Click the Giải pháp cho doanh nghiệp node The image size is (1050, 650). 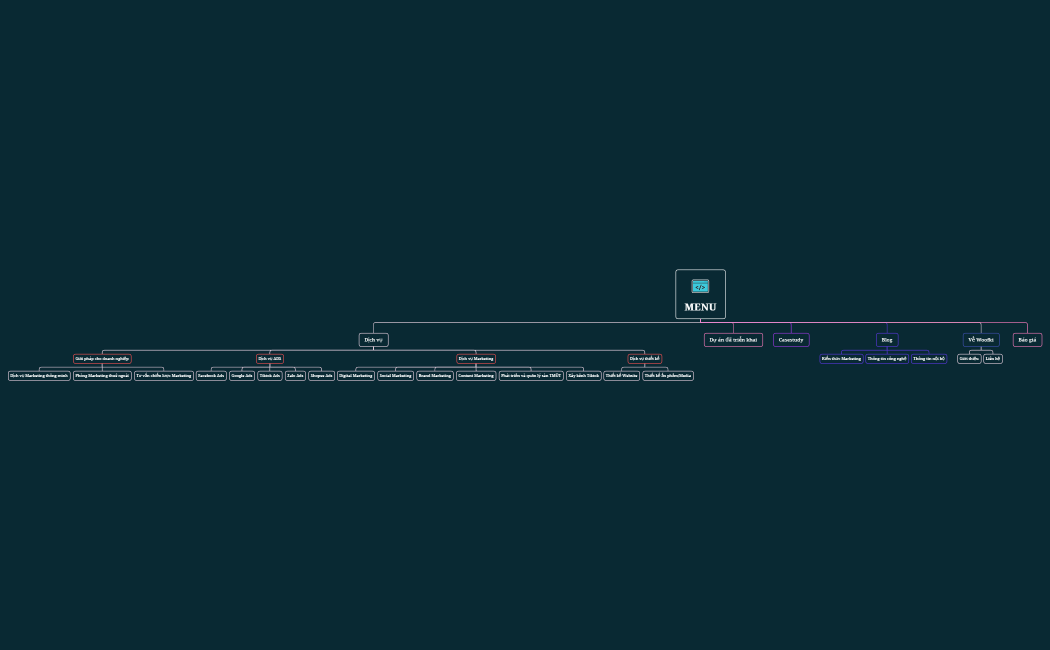pyautogui.click(x=102, y=358)
